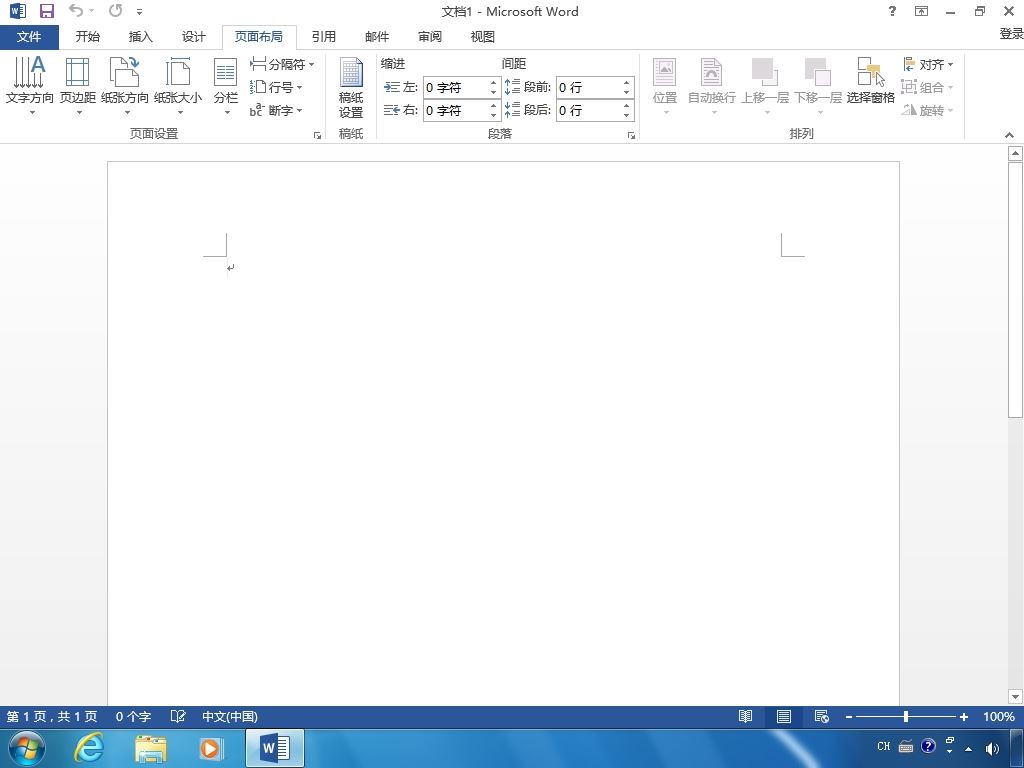1024x768 pixels.
Task: Click the Word logo in the title bar
Action: point(18,11)
